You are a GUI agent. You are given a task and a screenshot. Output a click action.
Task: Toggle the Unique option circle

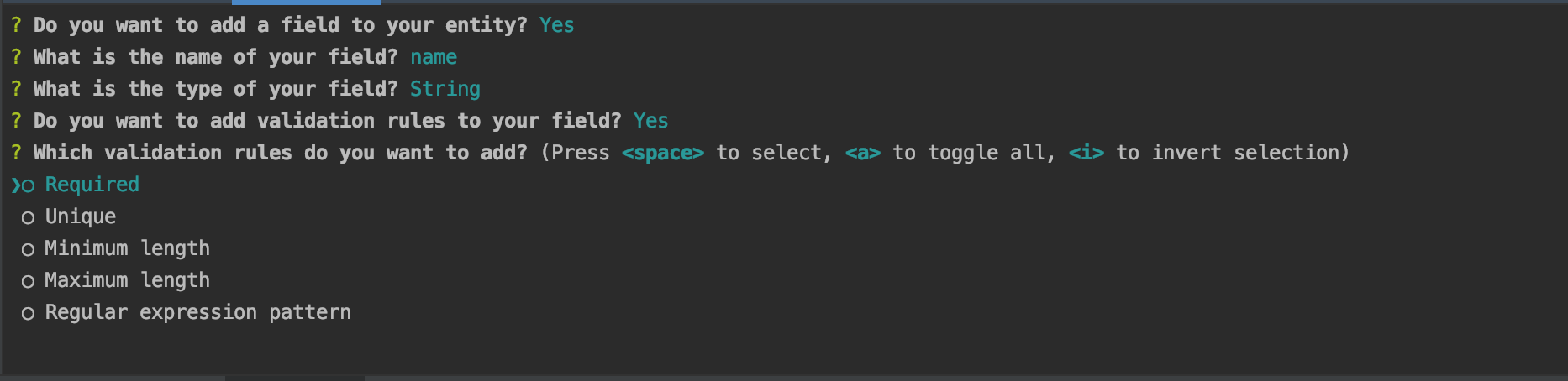coord(28,218)
